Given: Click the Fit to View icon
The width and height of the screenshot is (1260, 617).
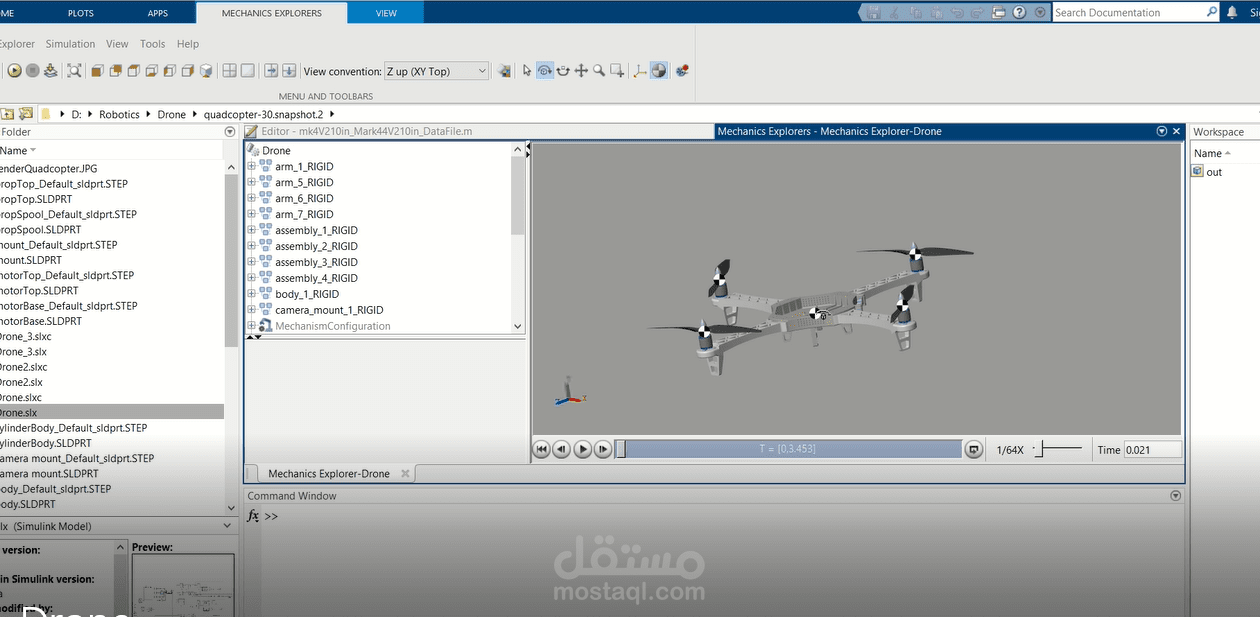Looking at the screenshot, I should tap(74, 71).
